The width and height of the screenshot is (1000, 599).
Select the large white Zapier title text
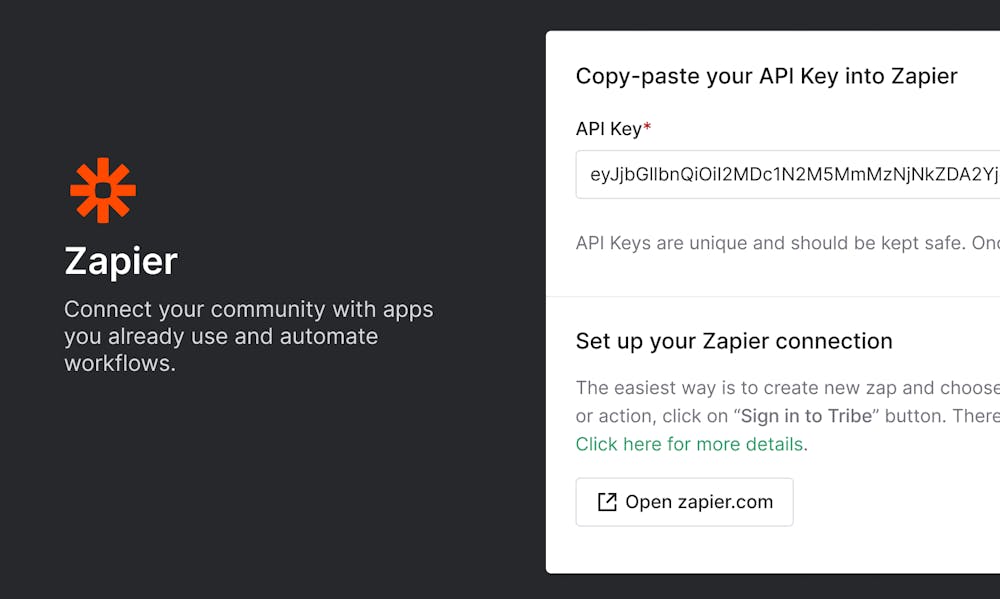pos(121,262)
